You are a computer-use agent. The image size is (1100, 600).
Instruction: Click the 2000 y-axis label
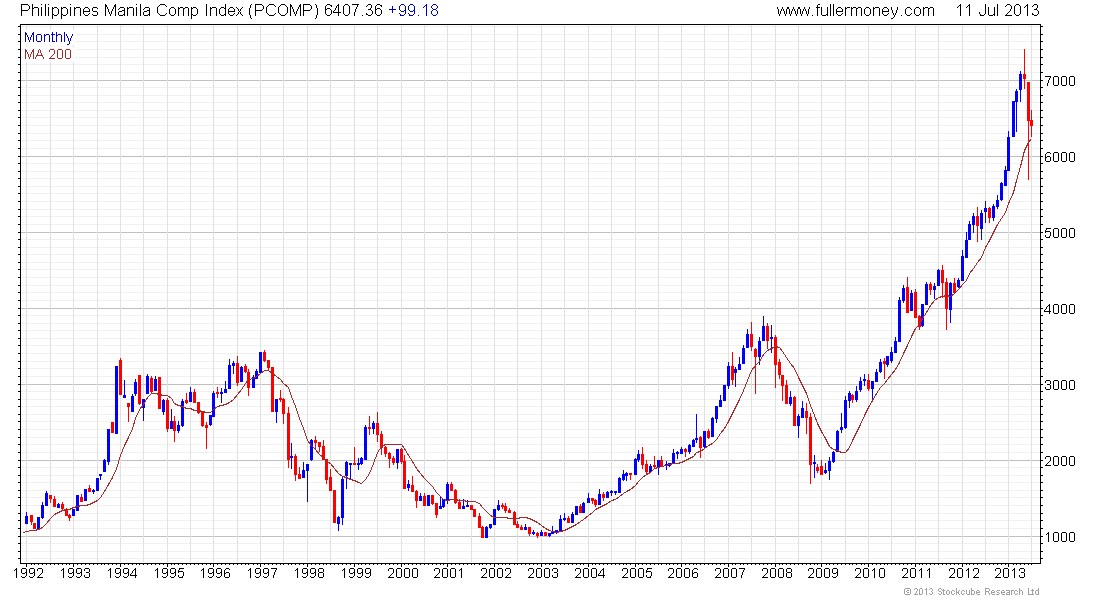1059,461
